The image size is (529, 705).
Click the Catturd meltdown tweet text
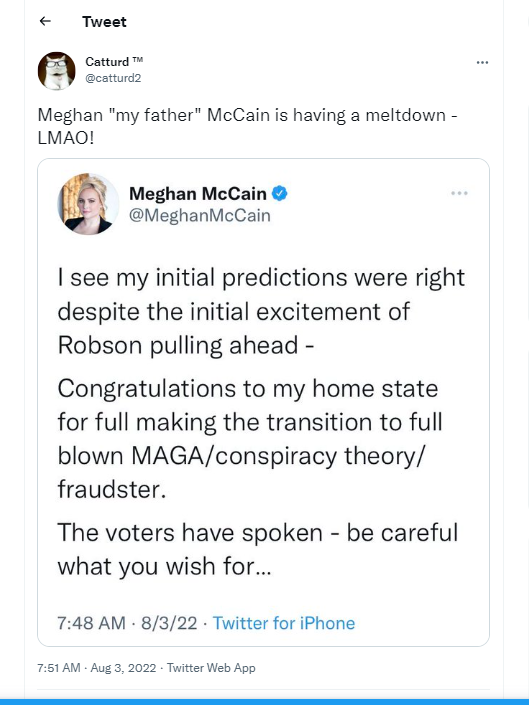pyautogui.click(x=248, y=126)
